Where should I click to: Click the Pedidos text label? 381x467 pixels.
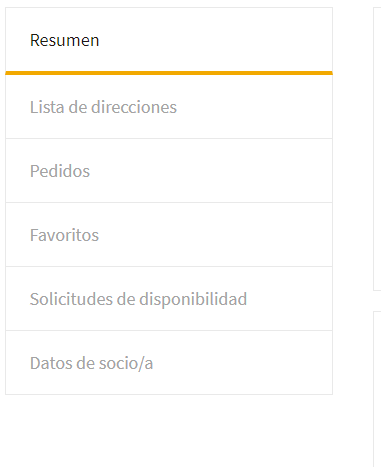tap(60, 171)
